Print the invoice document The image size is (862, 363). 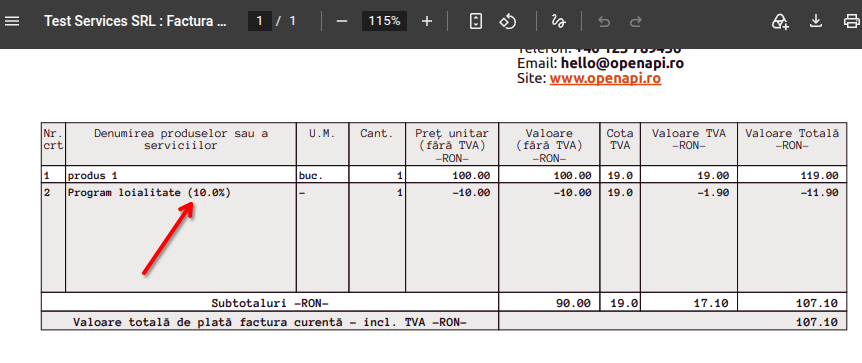coord(851,21)
